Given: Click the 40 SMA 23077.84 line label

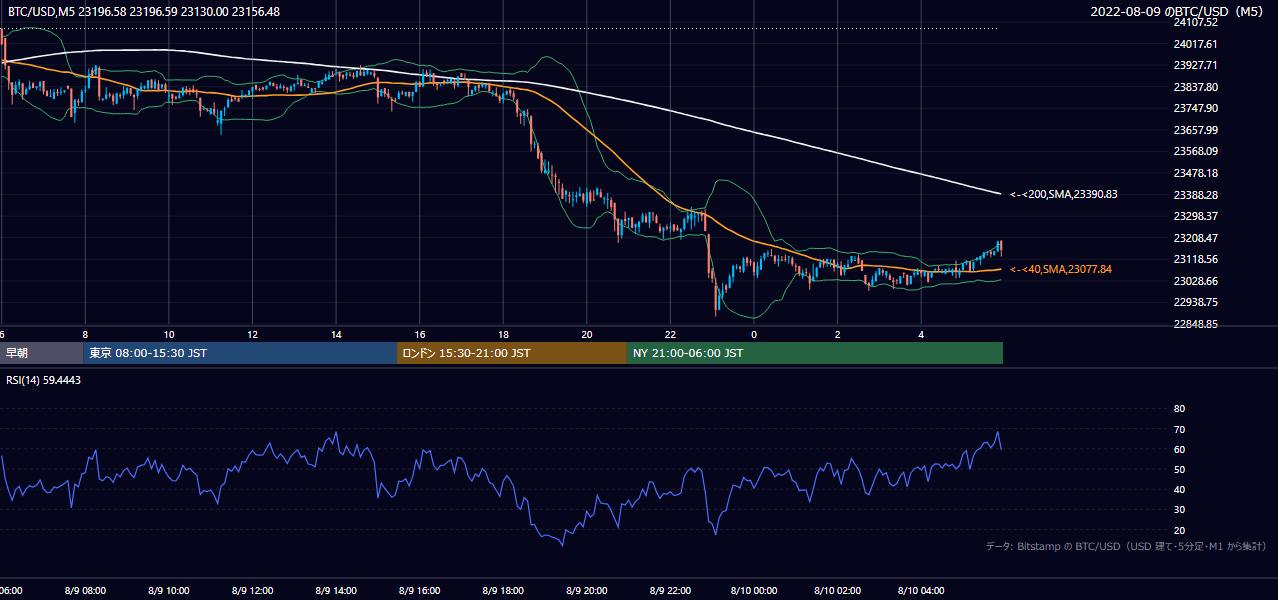Looking at the screenshot, I should pos(1061,269).
